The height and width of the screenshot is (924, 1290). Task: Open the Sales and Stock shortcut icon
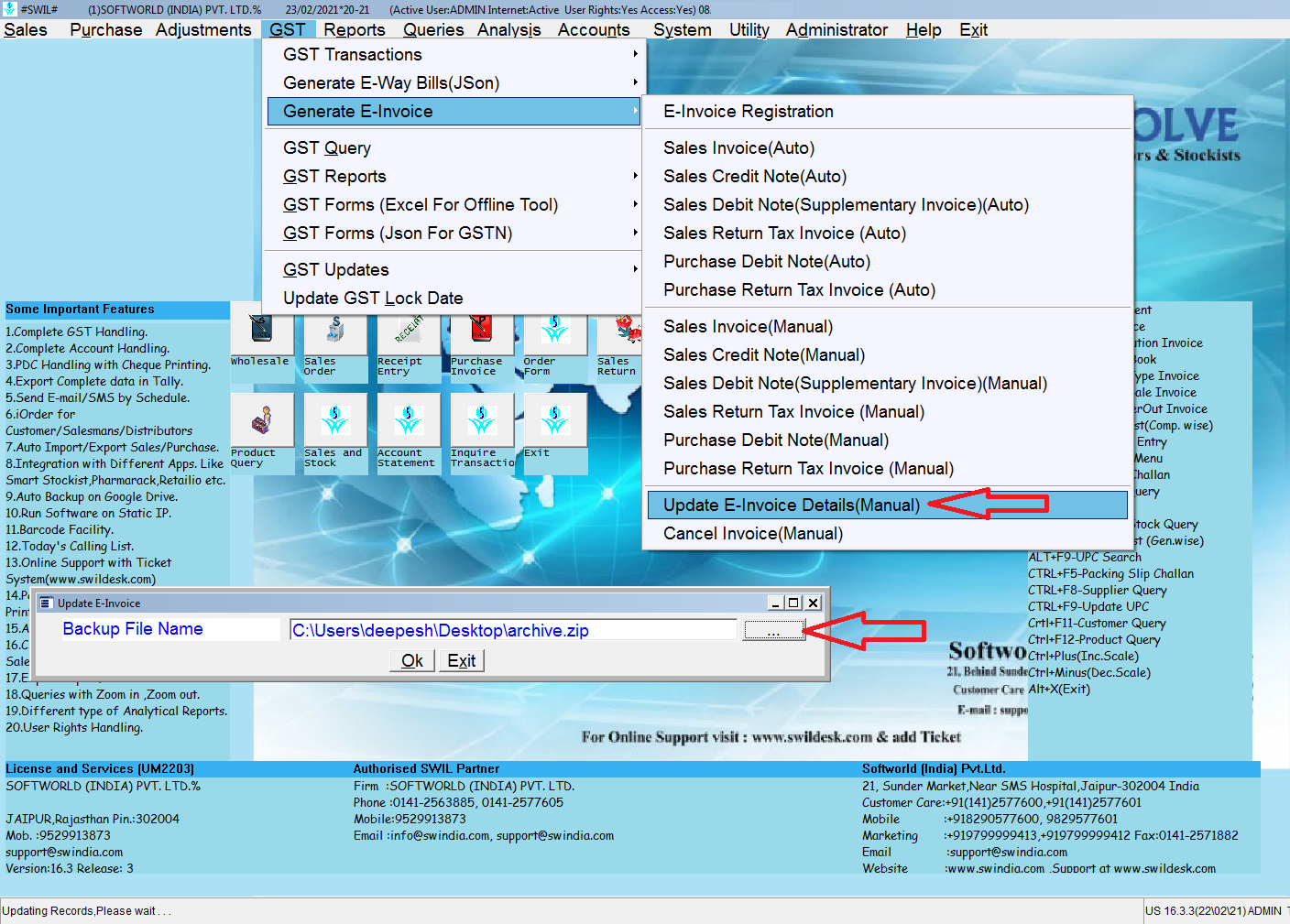tap(335, 420)
